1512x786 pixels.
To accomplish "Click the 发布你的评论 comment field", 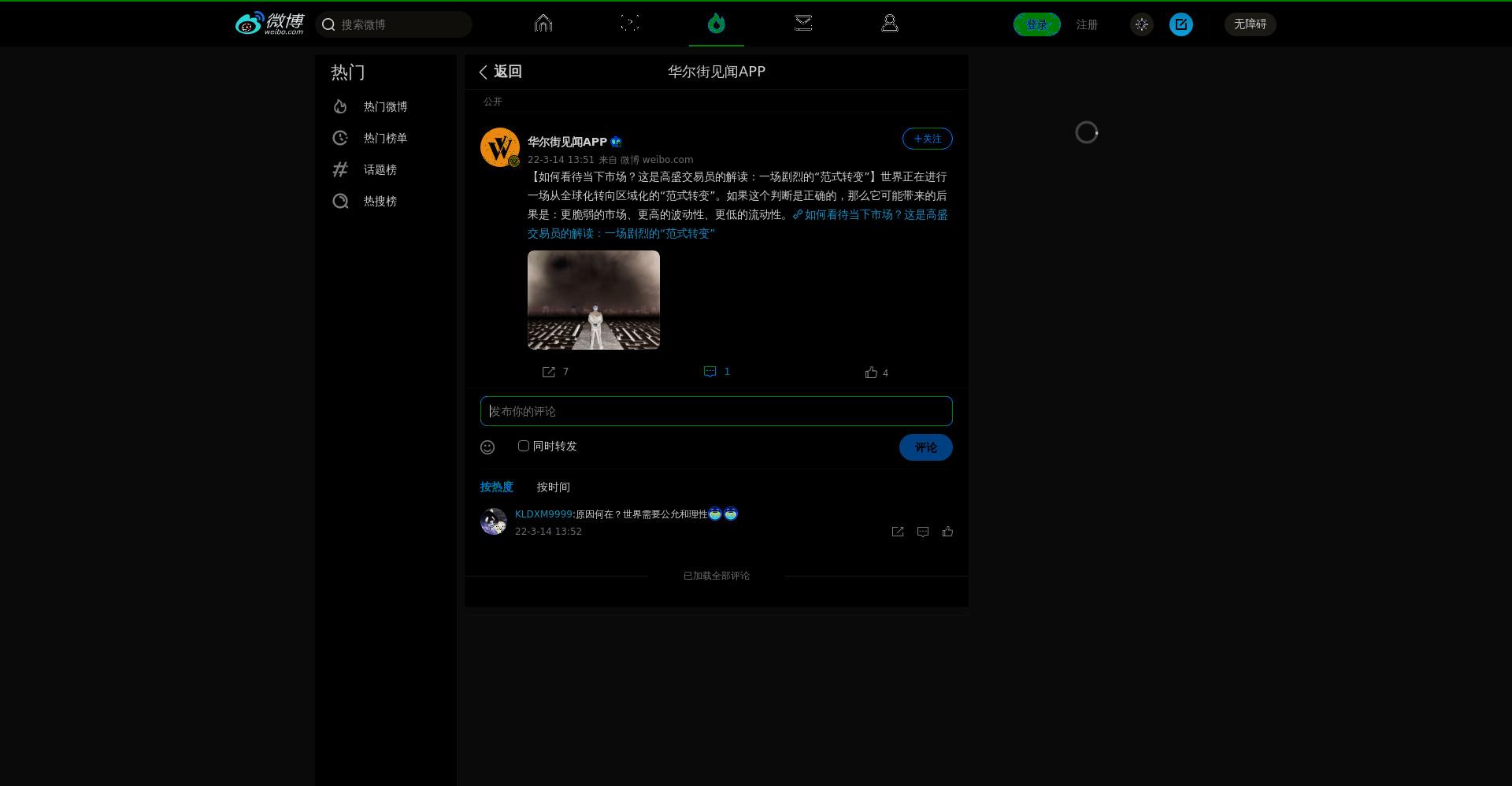I will [717, 411].
